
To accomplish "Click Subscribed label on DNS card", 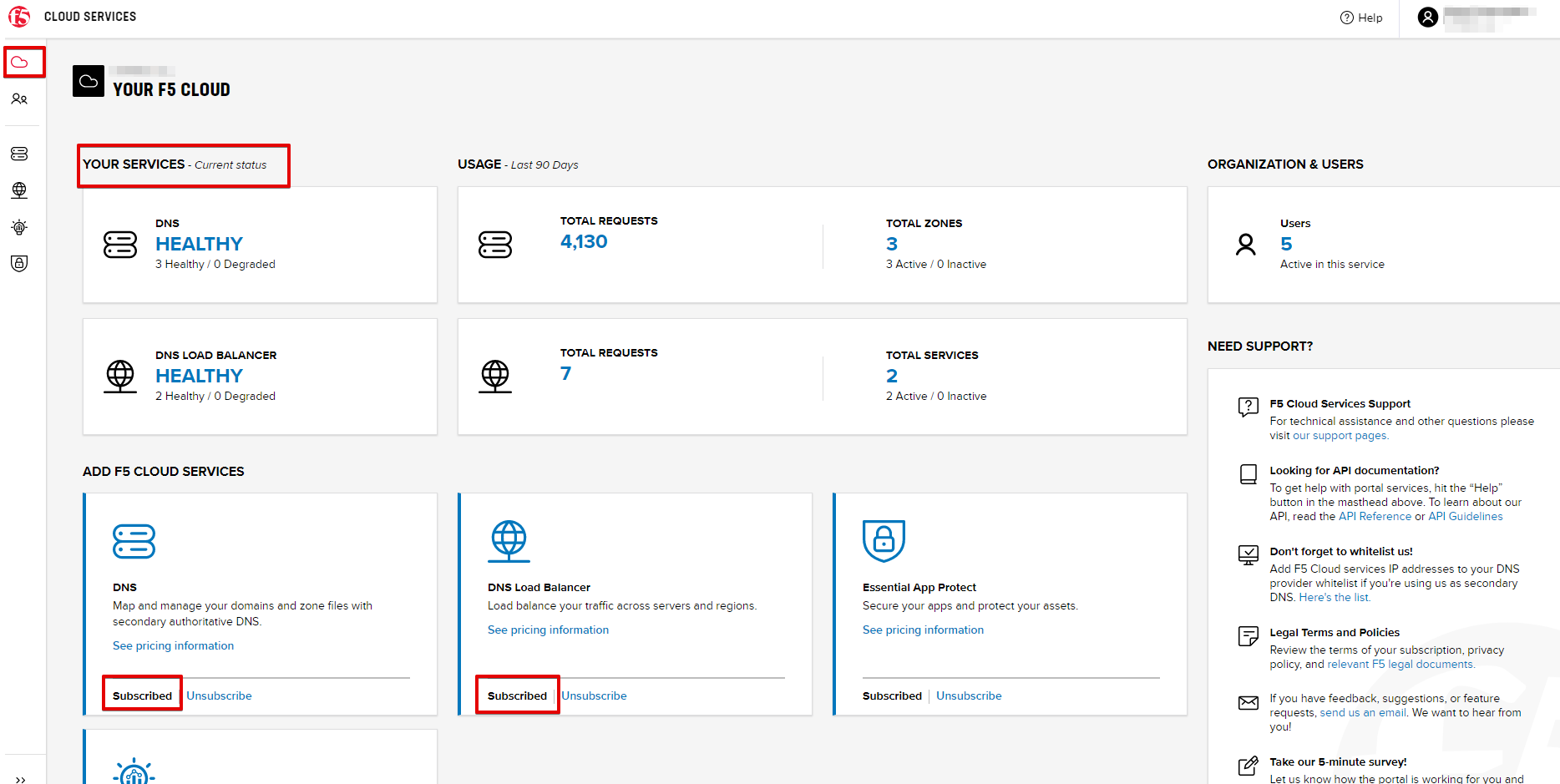I will coord(142,695).
